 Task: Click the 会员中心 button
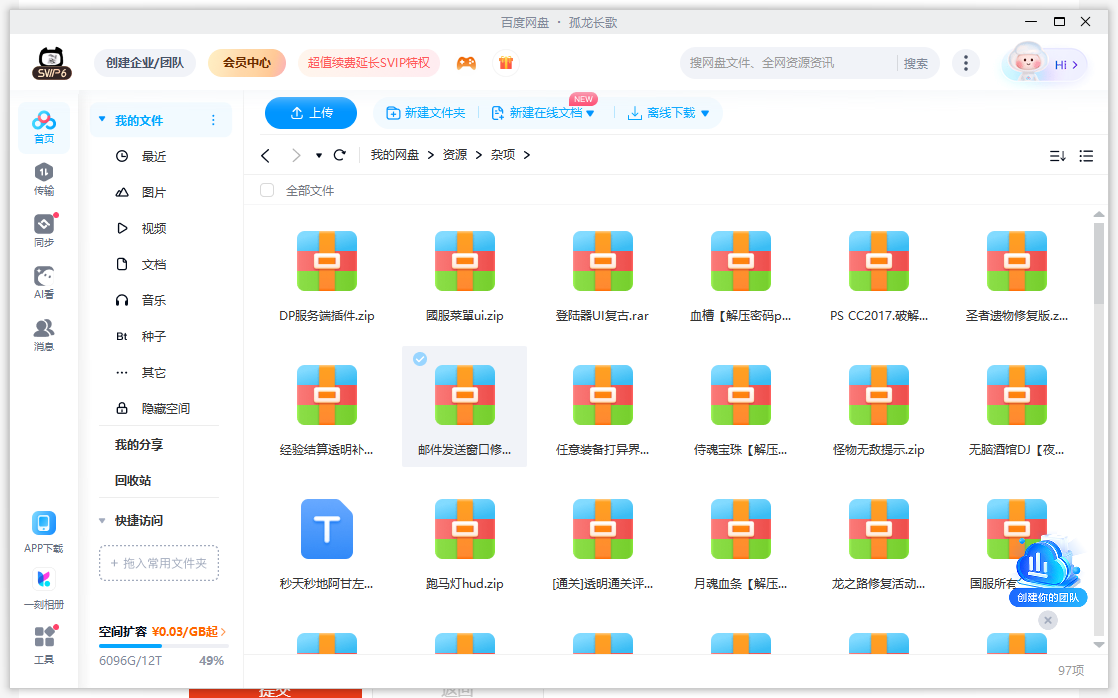247,63
